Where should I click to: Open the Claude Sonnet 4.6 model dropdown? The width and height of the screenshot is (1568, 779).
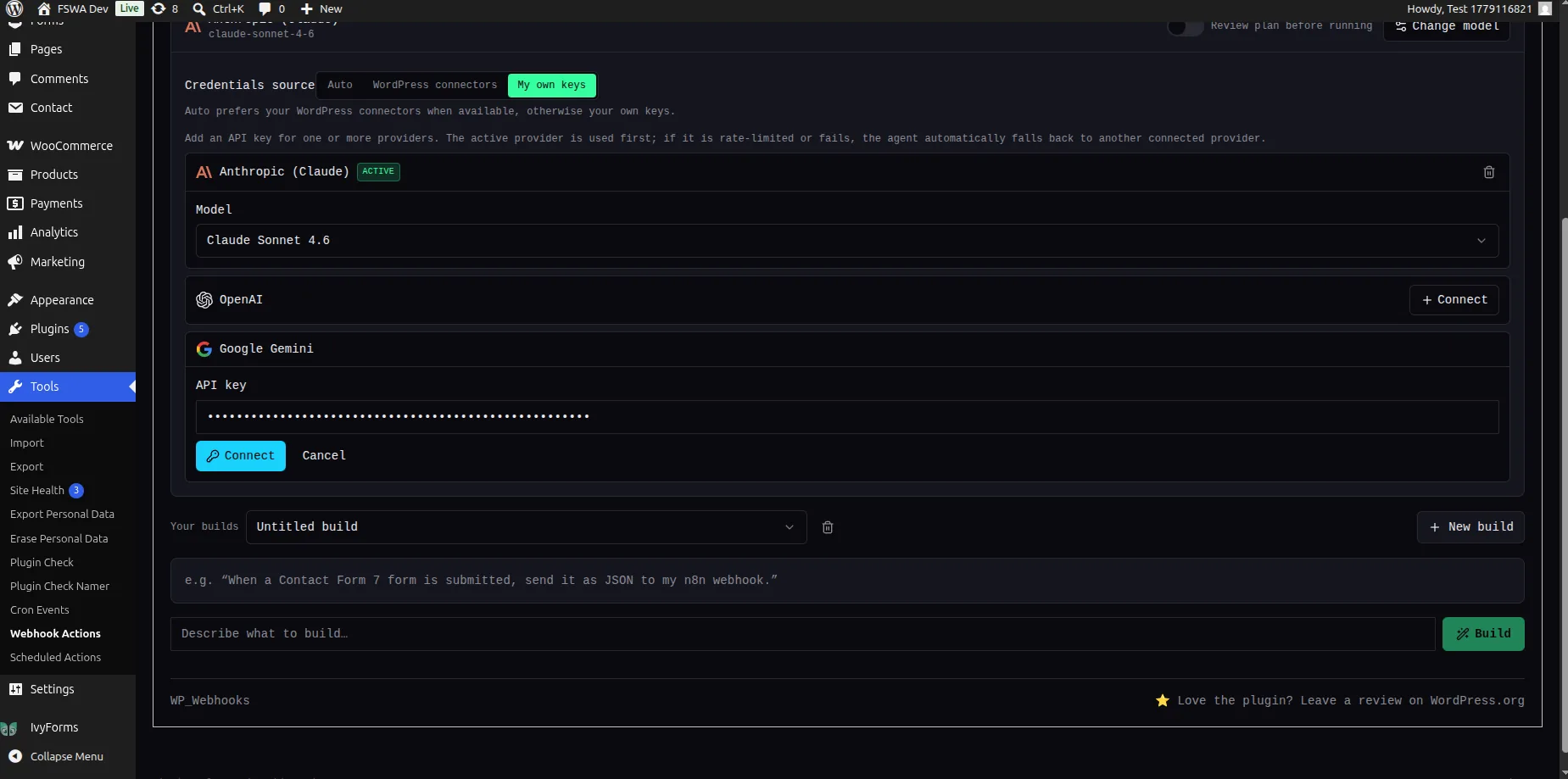pyautogui.click(x=847, y=241)
